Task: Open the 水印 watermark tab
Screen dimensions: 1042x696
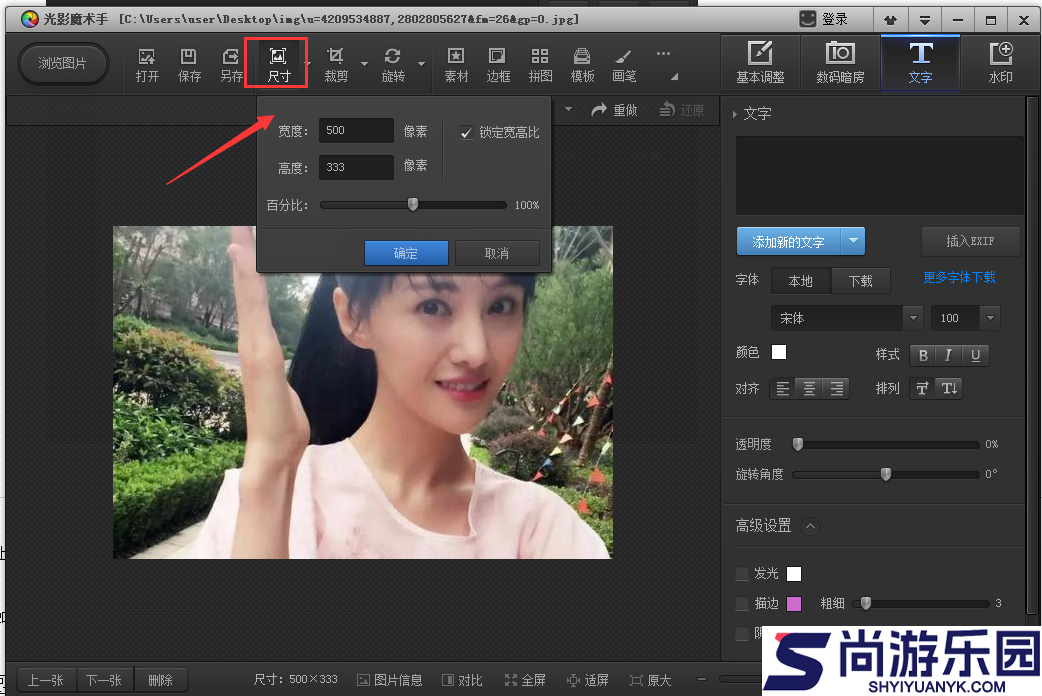Action: (x=1000, y=63)
